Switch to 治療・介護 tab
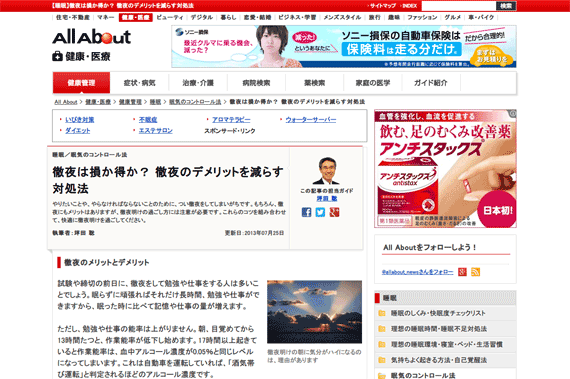This screenshot has height=379, width=570. [x=198, y=83]
